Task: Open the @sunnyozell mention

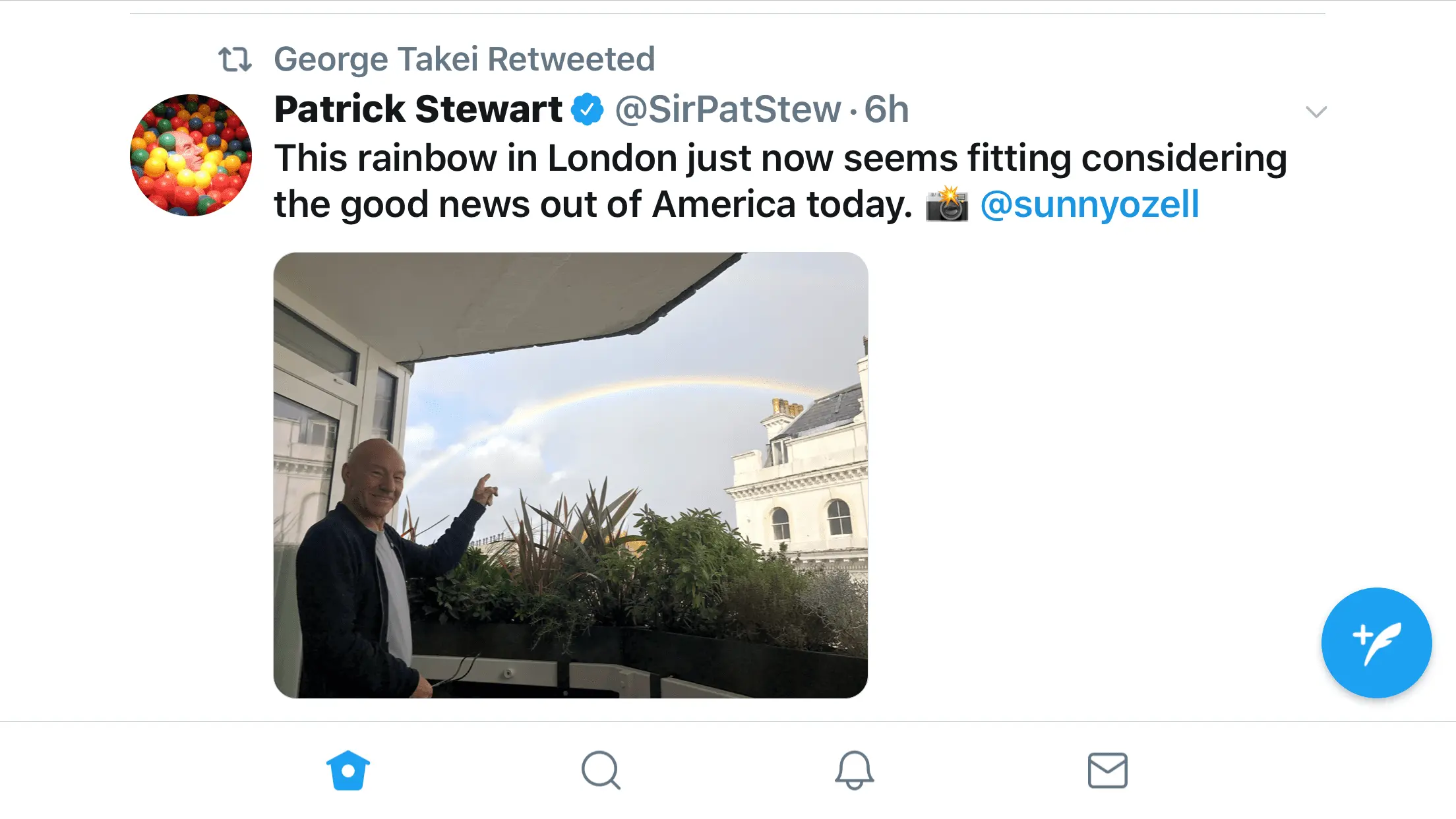Action: [x=1089, y=204]
